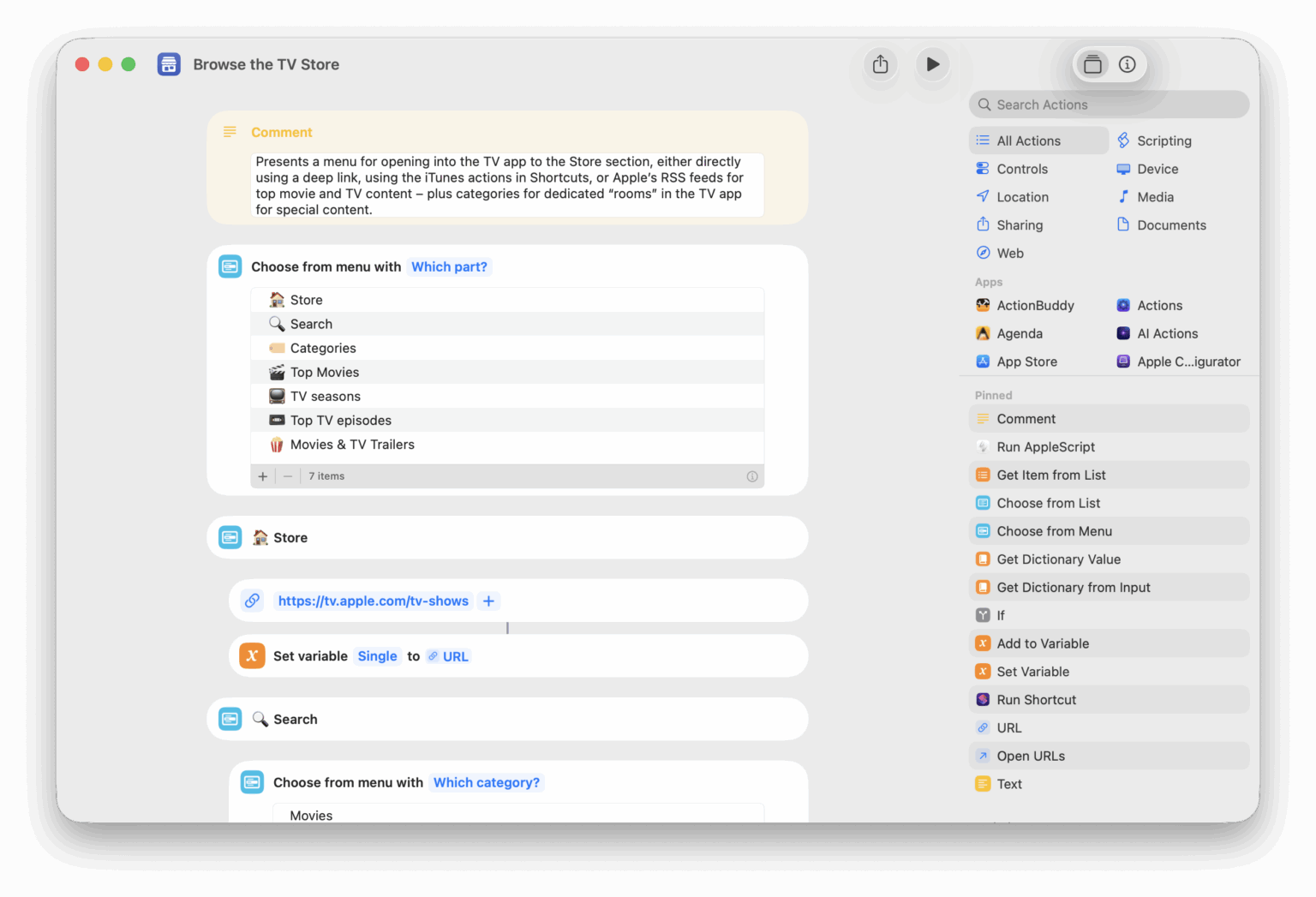
Task: Select the Scripting category
Action: 1163,141
